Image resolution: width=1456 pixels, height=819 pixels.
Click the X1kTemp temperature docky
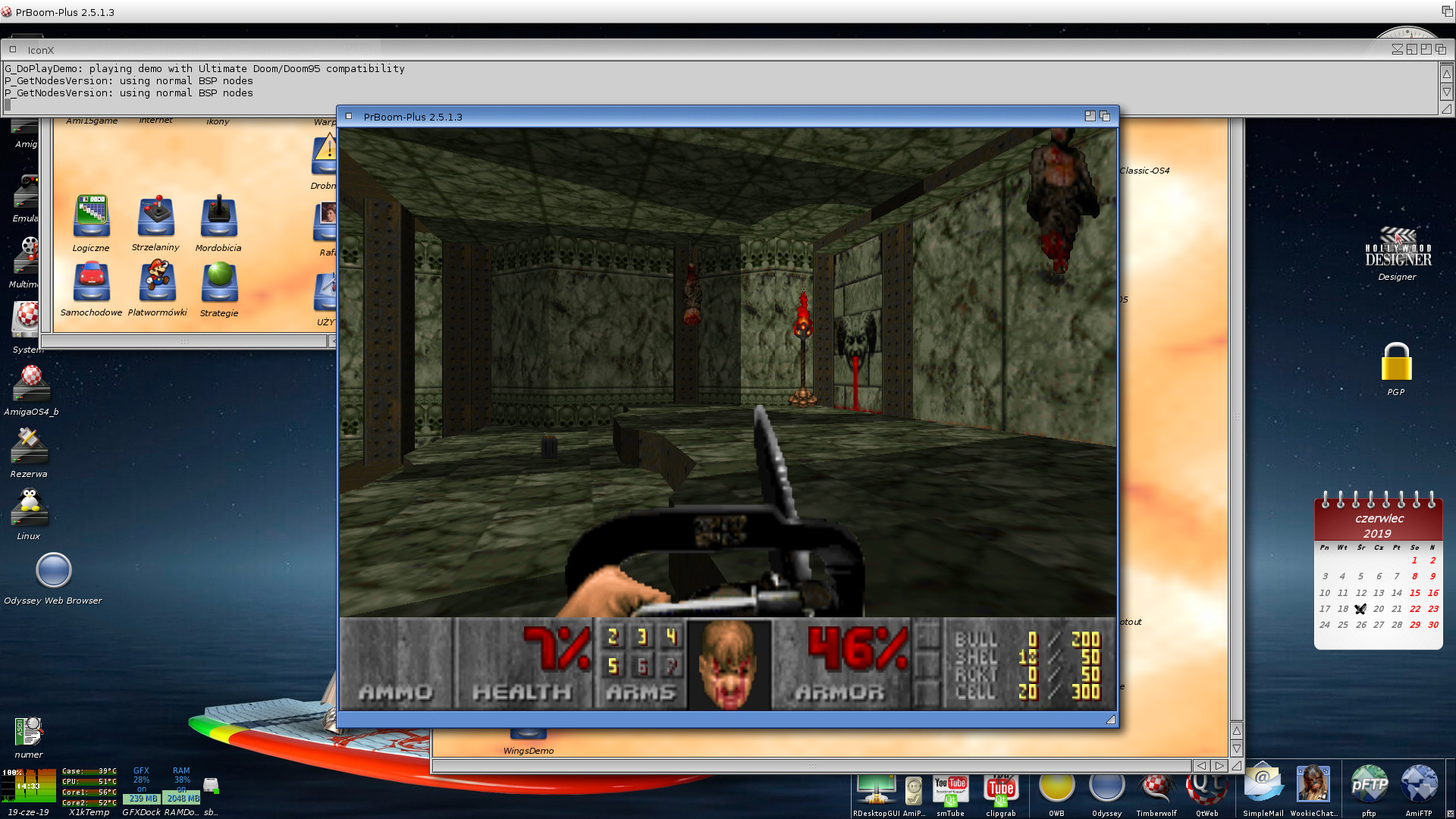pyautogui.click(x=89, y=786)
